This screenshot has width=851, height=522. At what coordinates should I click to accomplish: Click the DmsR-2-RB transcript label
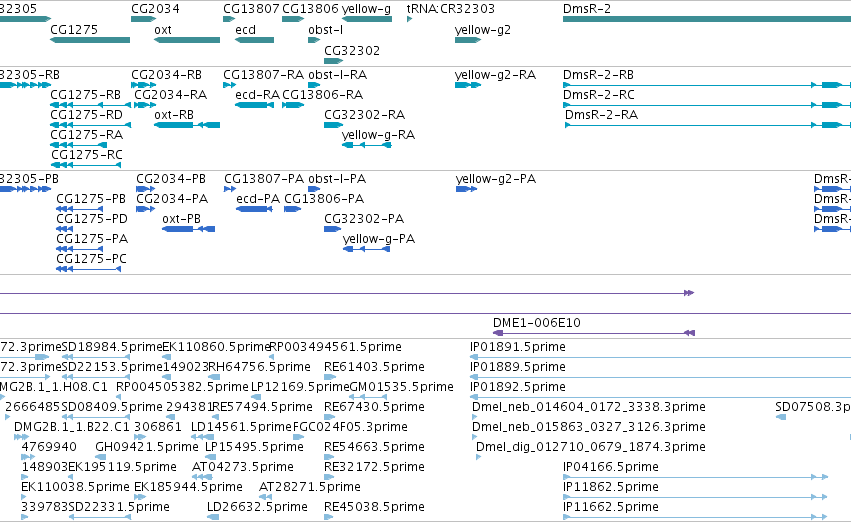point(598,74)
